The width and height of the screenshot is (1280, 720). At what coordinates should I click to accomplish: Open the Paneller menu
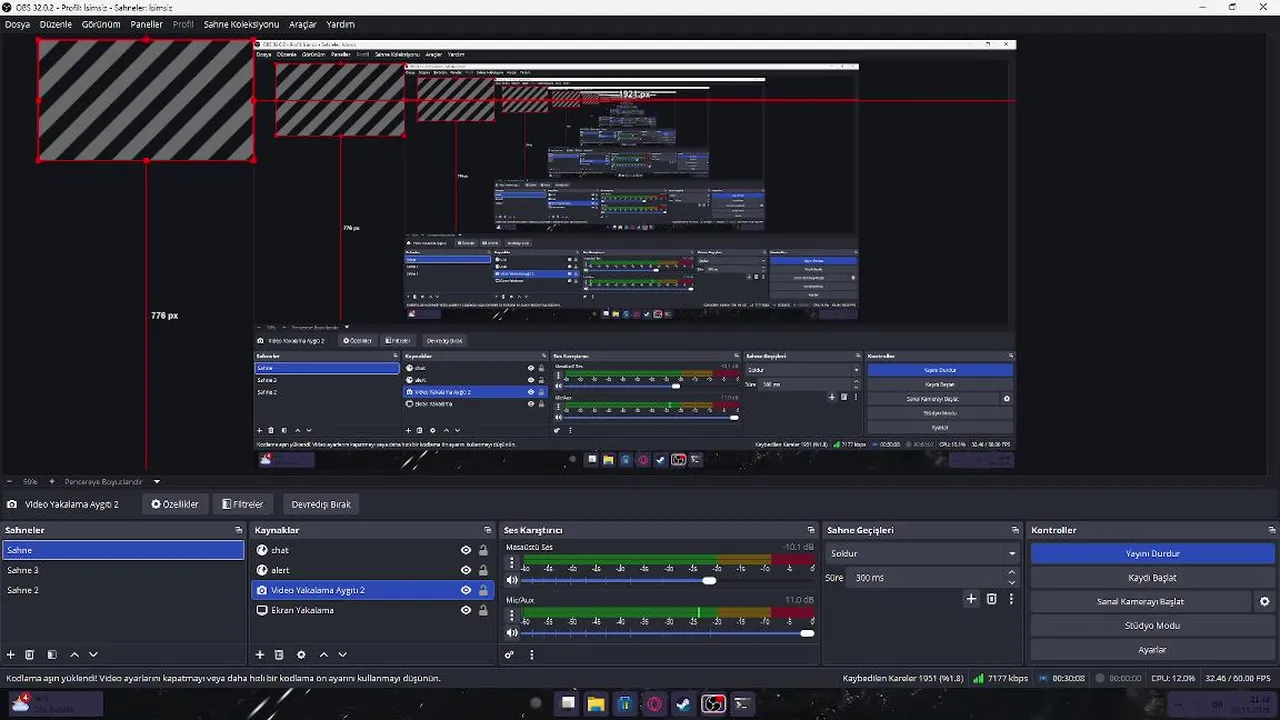[x=147, y=24]
